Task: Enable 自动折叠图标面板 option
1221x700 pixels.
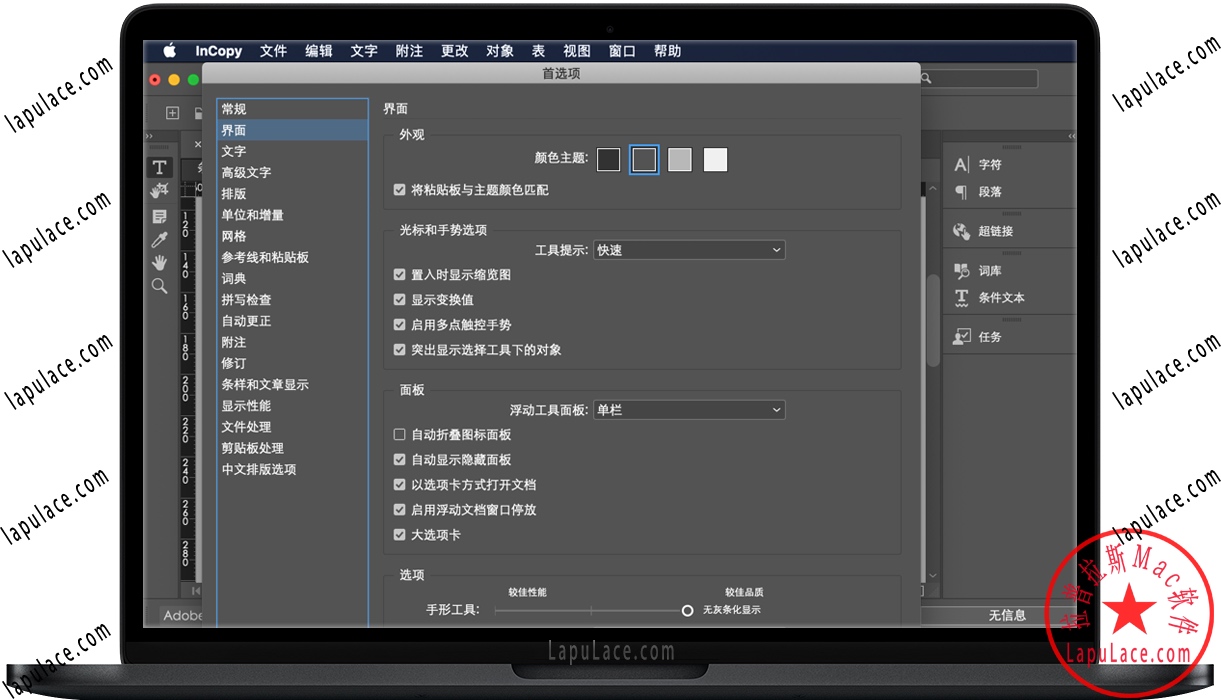Action: tap(399, 434)
